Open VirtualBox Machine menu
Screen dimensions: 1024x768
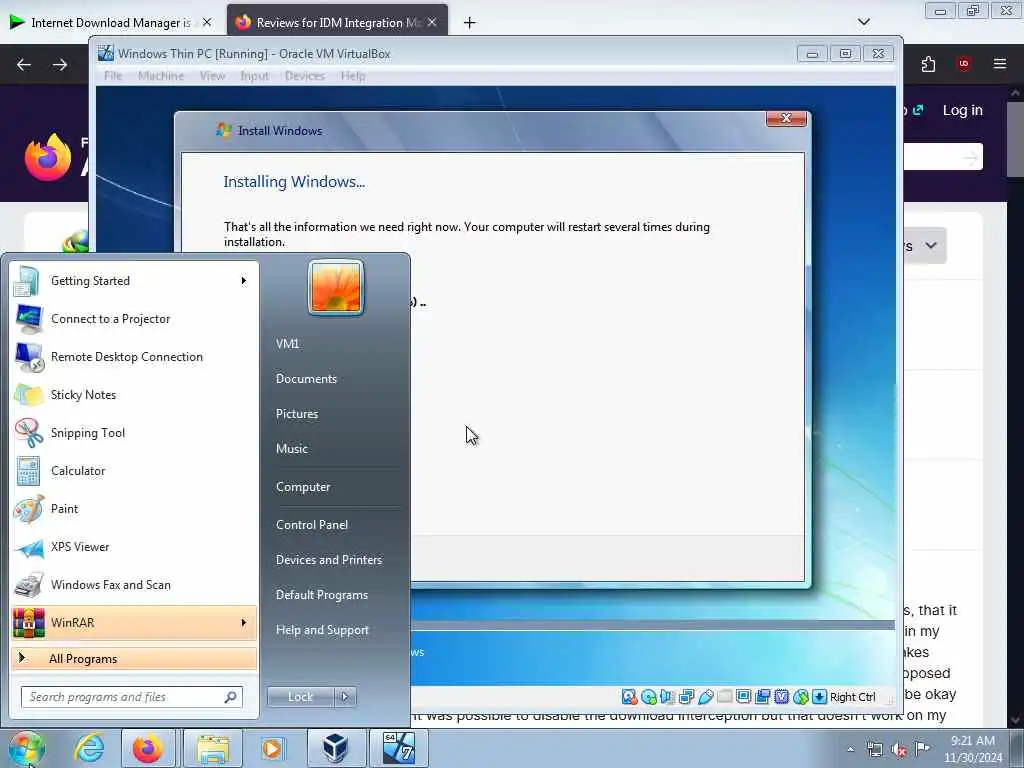[161, 76]
